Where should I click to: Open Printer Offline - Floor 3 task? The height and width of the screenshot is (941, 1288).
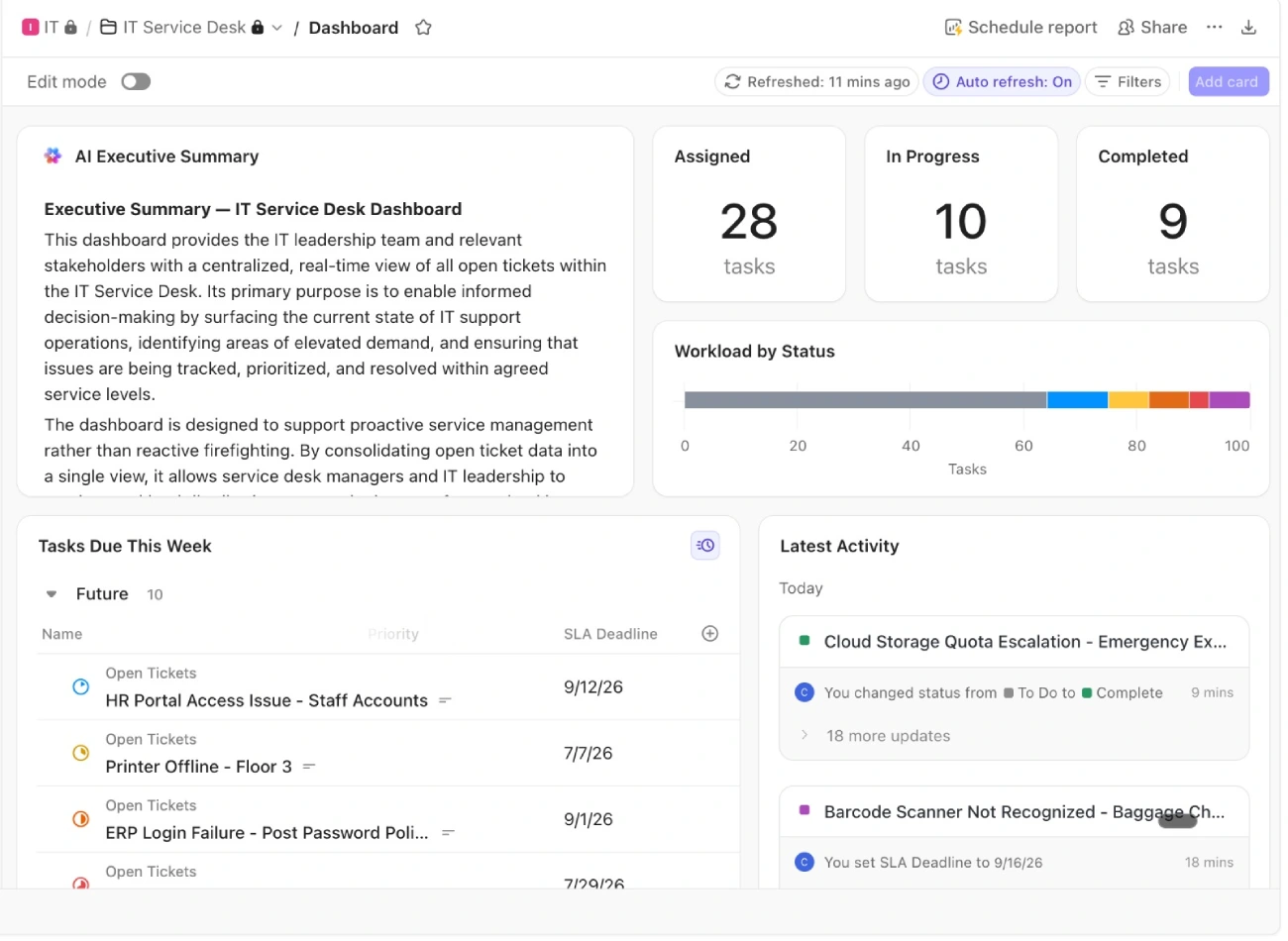click(x=198, y=767)
